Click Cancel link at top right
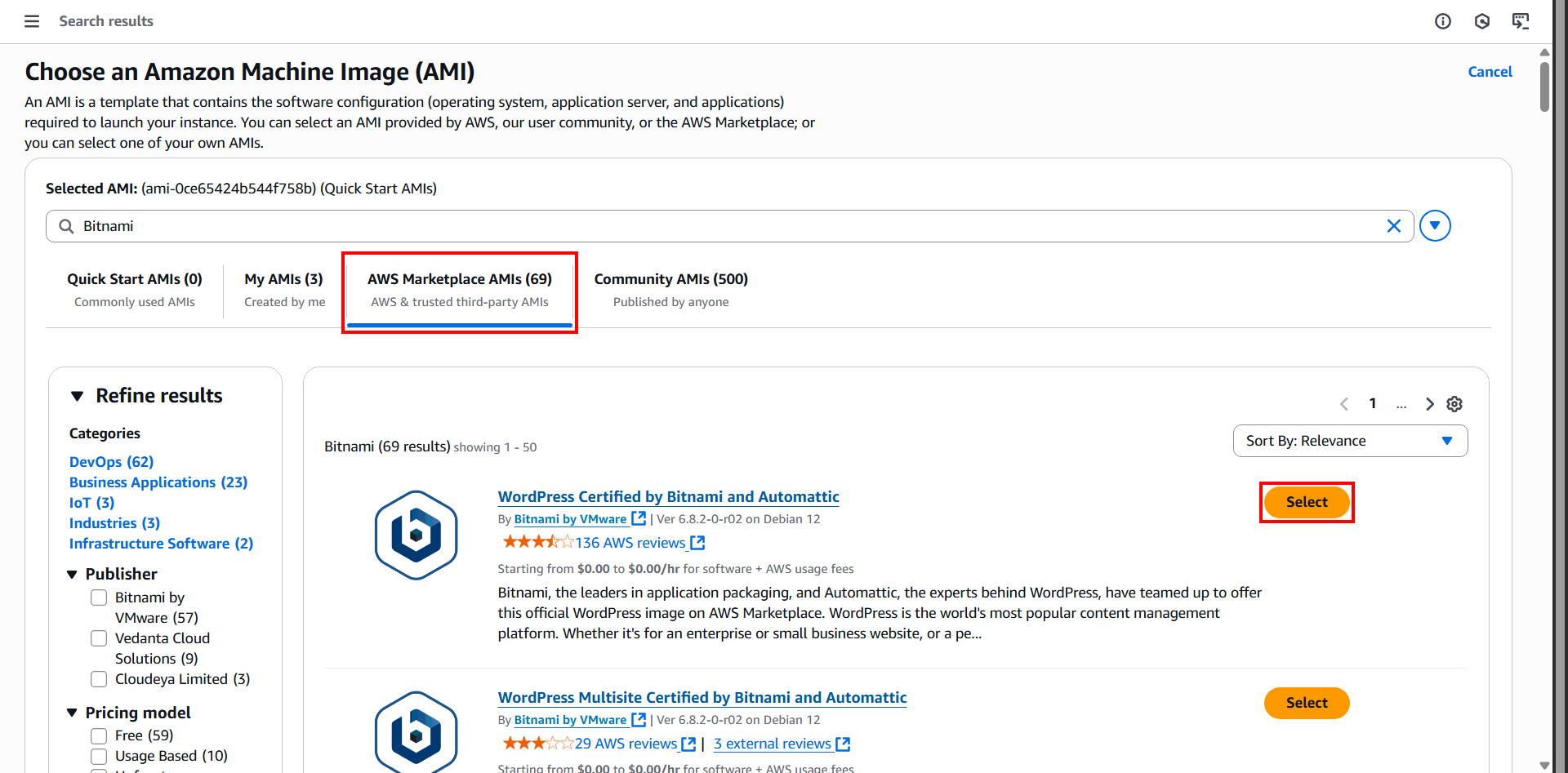The height and width of the screenshot is (773, 1568). coord(1490,72)
